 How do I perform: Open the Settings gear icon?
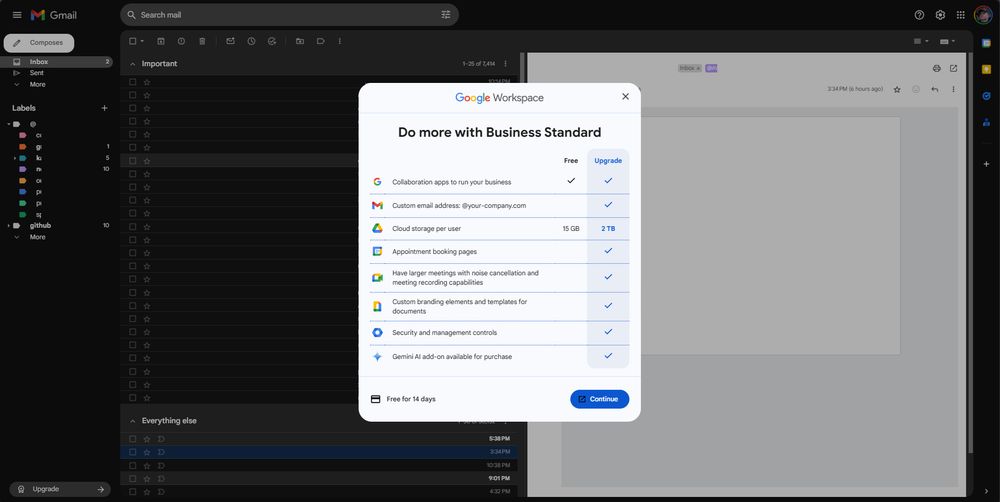940,15
